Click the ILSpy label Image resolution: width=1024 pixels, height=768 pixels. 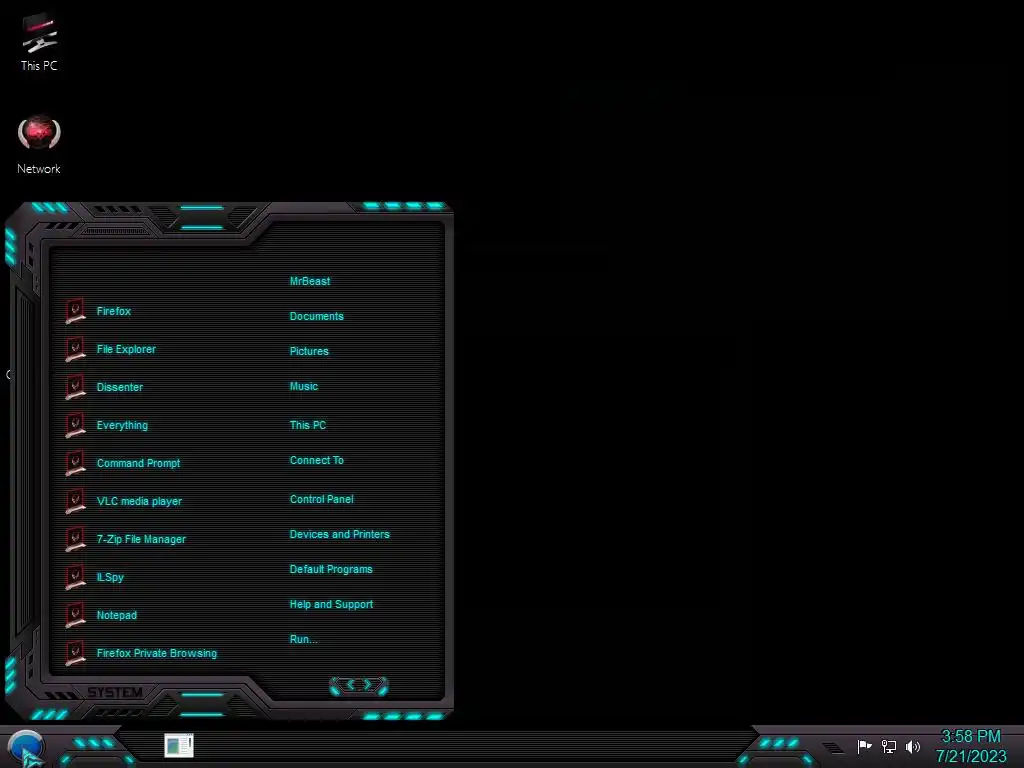(x=110, y=577)
